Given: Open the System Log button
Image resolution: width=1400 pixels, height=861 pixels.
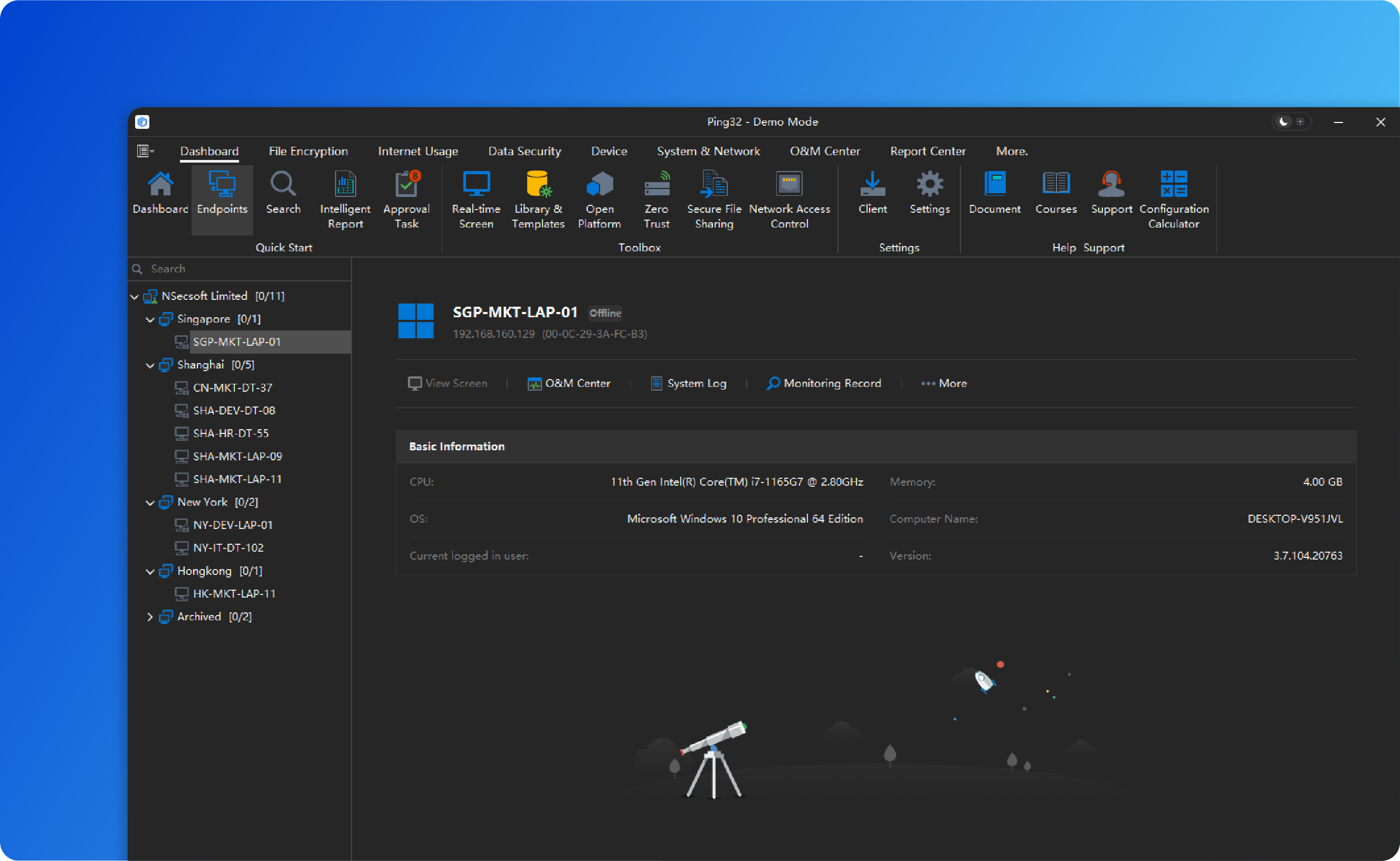Looking at the screenshot, I should point(689,383).
